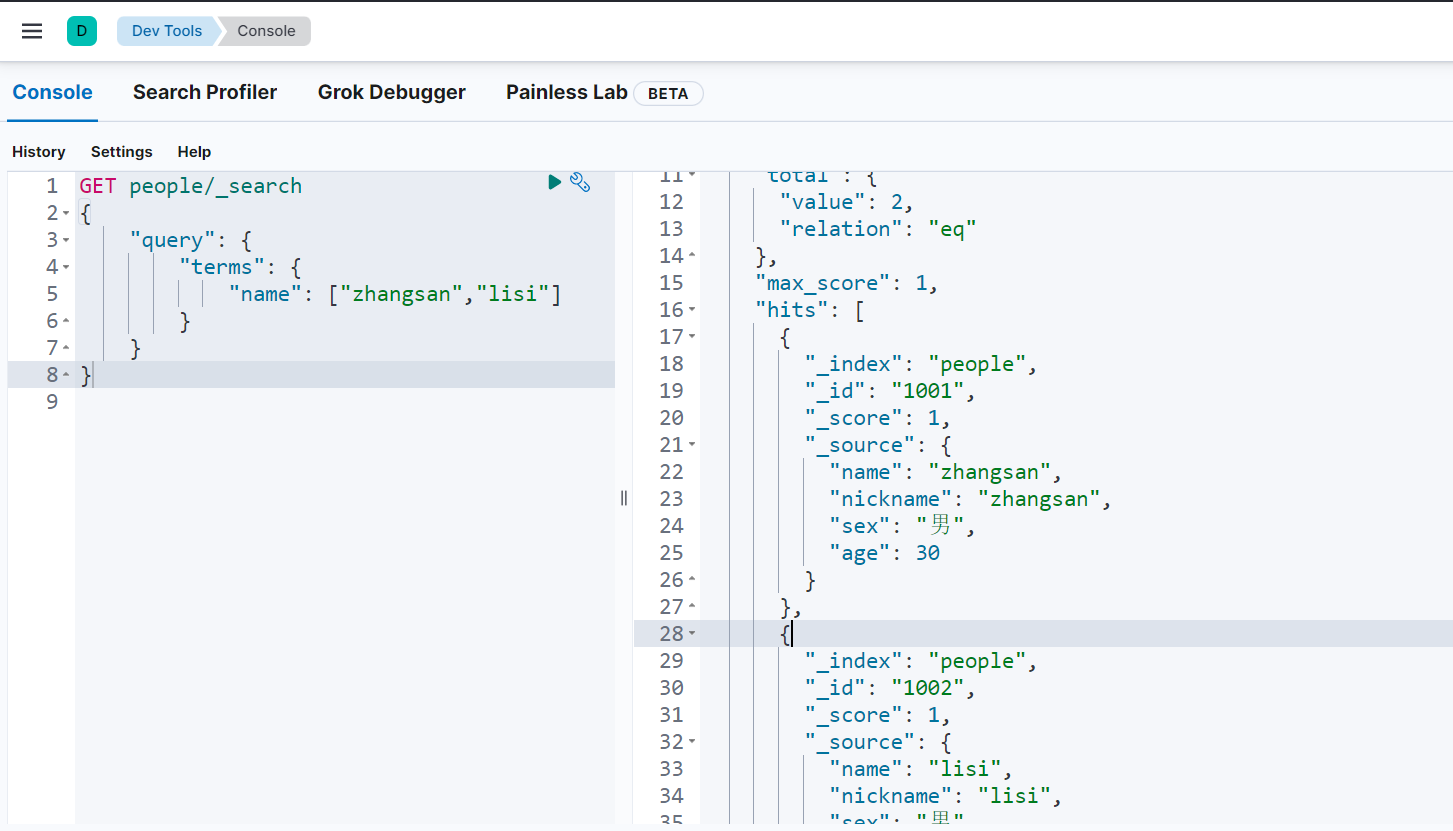Viewport: 1453px width, 831px height.
Task: Open the History panel
Action: [39, 152]
